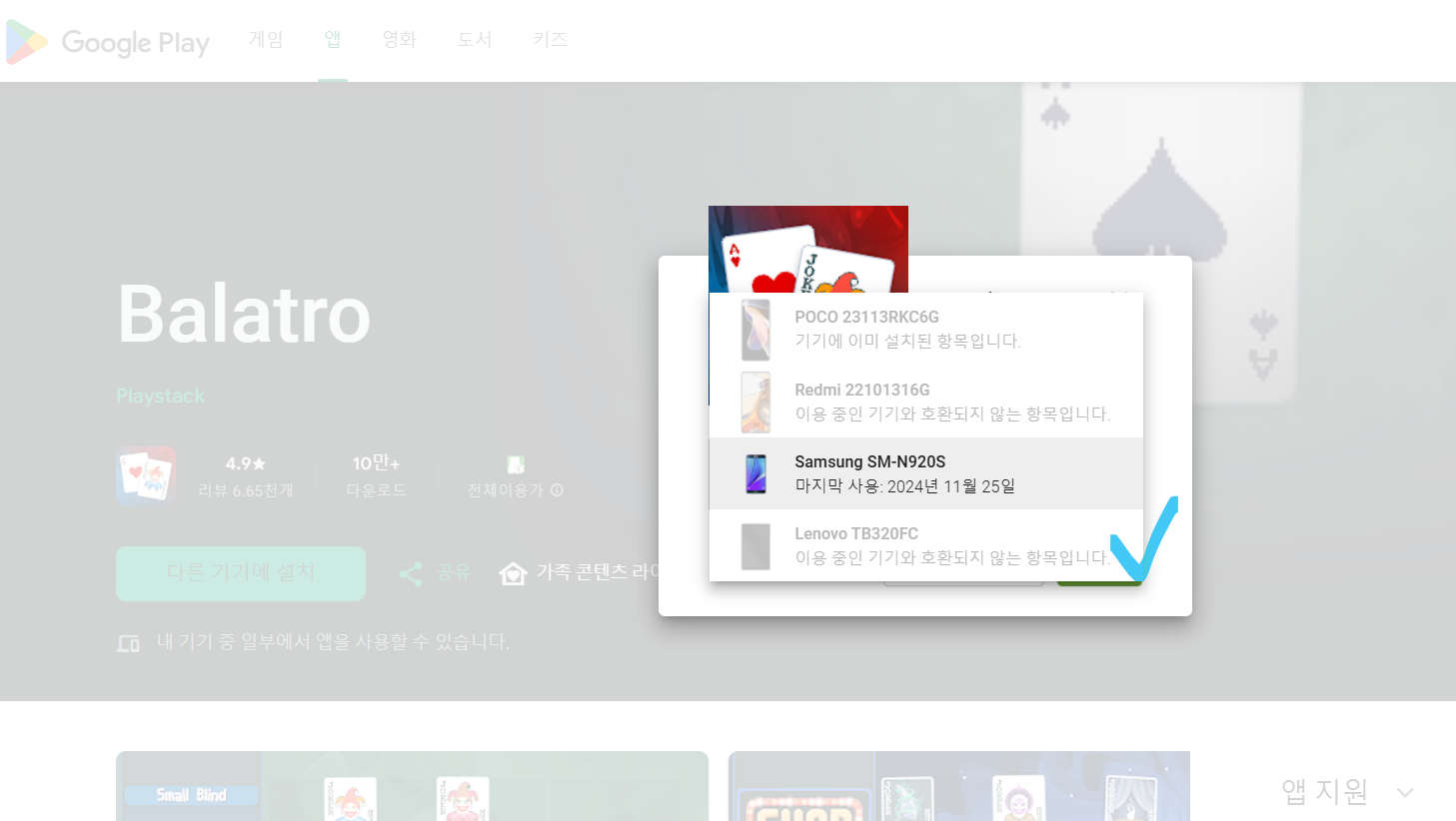Screen dimensions: 1456x821
Task: Click the POCO phone thumbnail
Action: 755,330
